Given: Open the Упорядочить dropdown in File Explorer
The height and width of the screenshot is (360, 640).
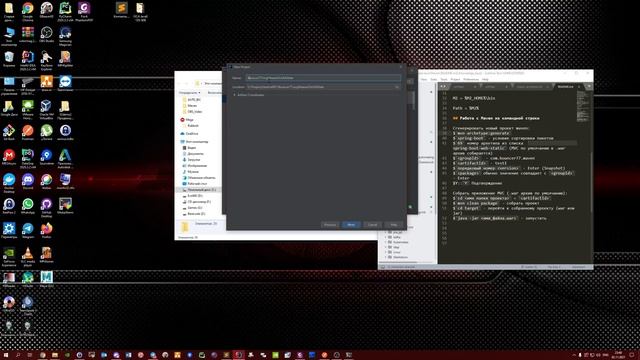Looking at the screenshot, I should 189,93.
